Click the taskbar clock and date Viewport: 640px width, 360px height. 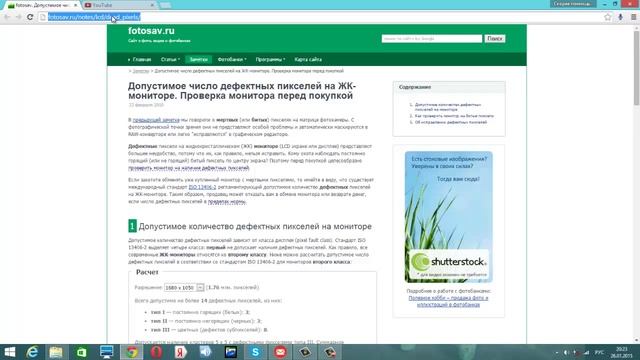622,353
